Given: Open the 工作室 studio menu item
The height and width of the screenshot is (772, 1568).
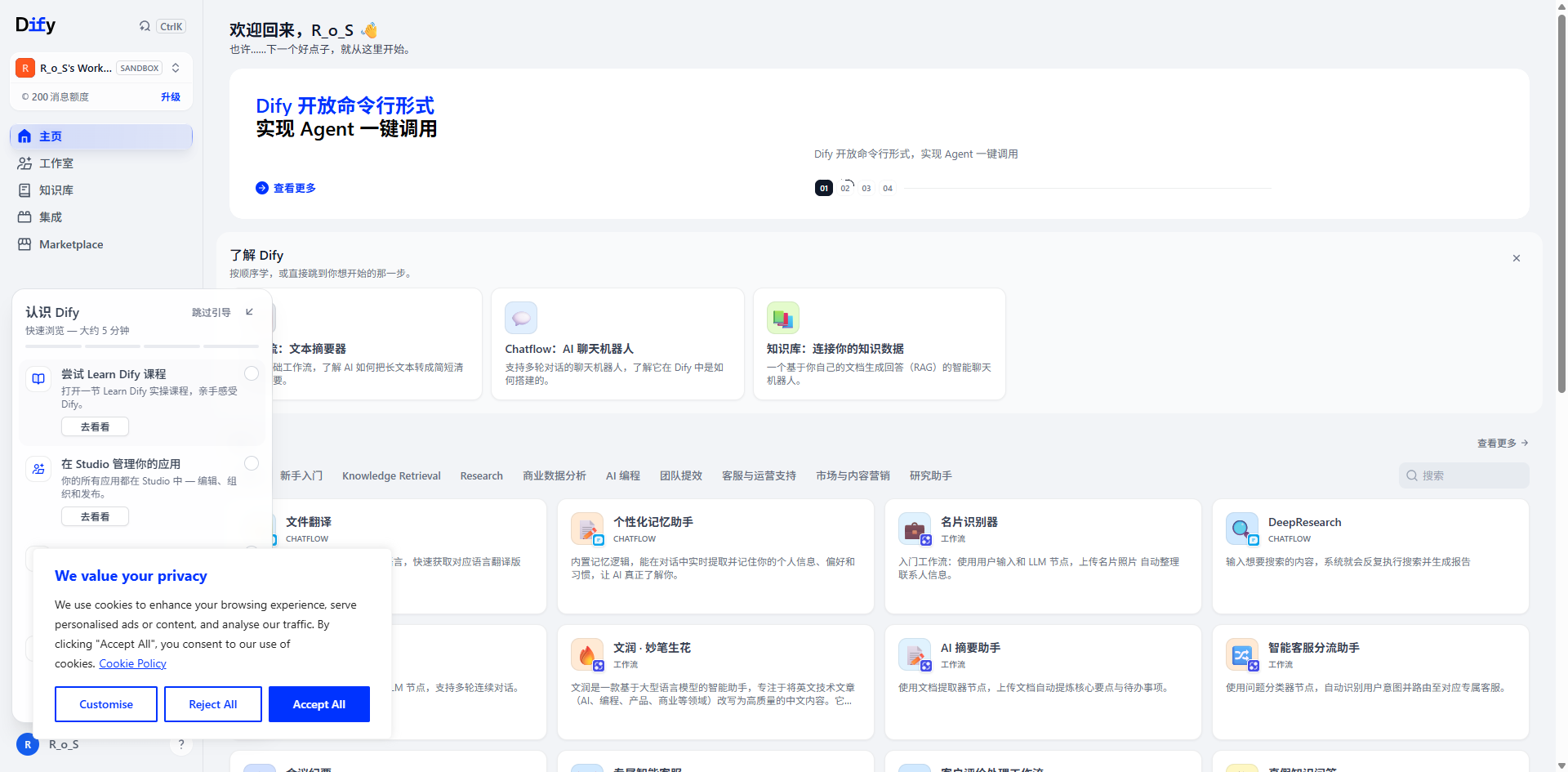Looking at the screenshot, I should click(x=101, y=163).
